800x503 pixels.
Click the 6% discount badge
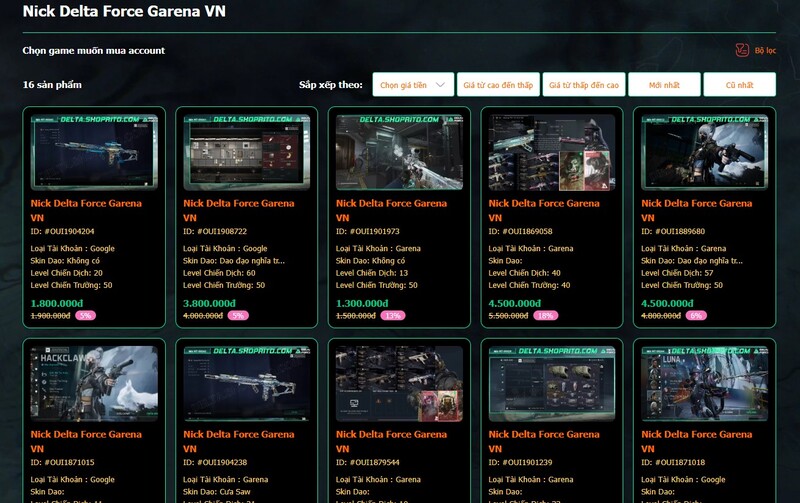click(696, 316)
